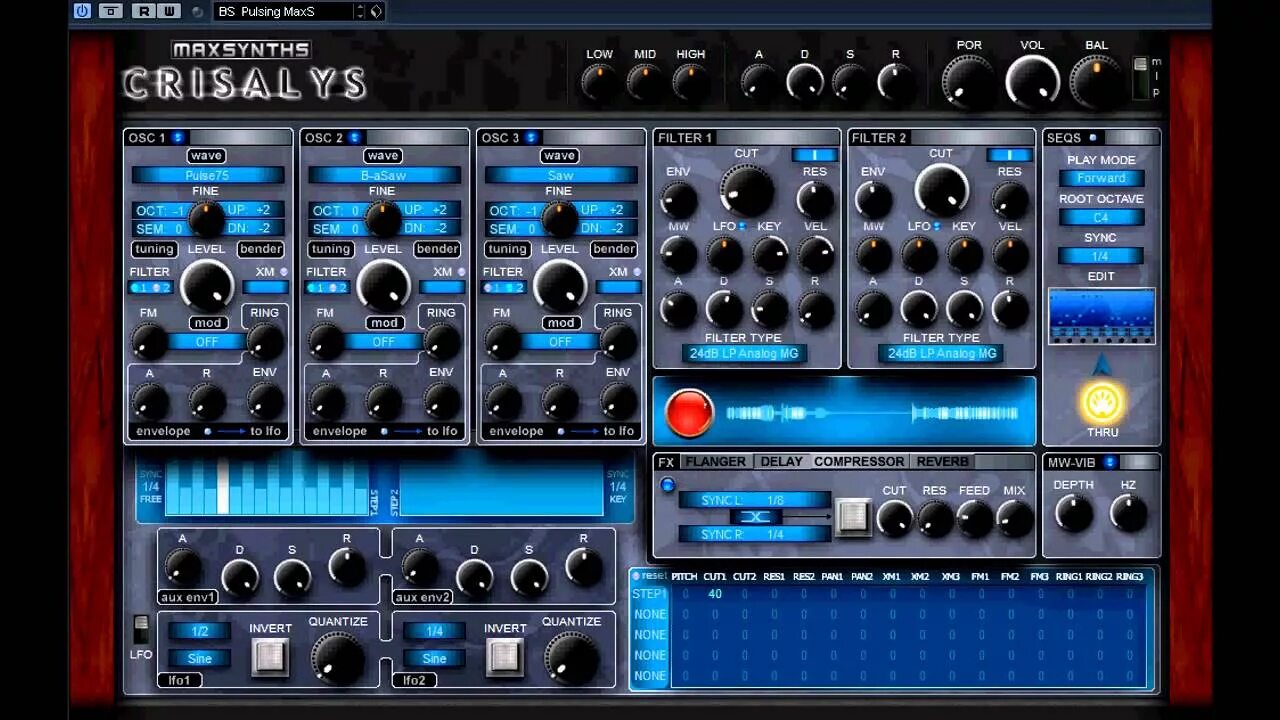Toggle OSC 1 XM indicator LED
The height and width of the screenshot is (720, 1280).
(283, 272)
